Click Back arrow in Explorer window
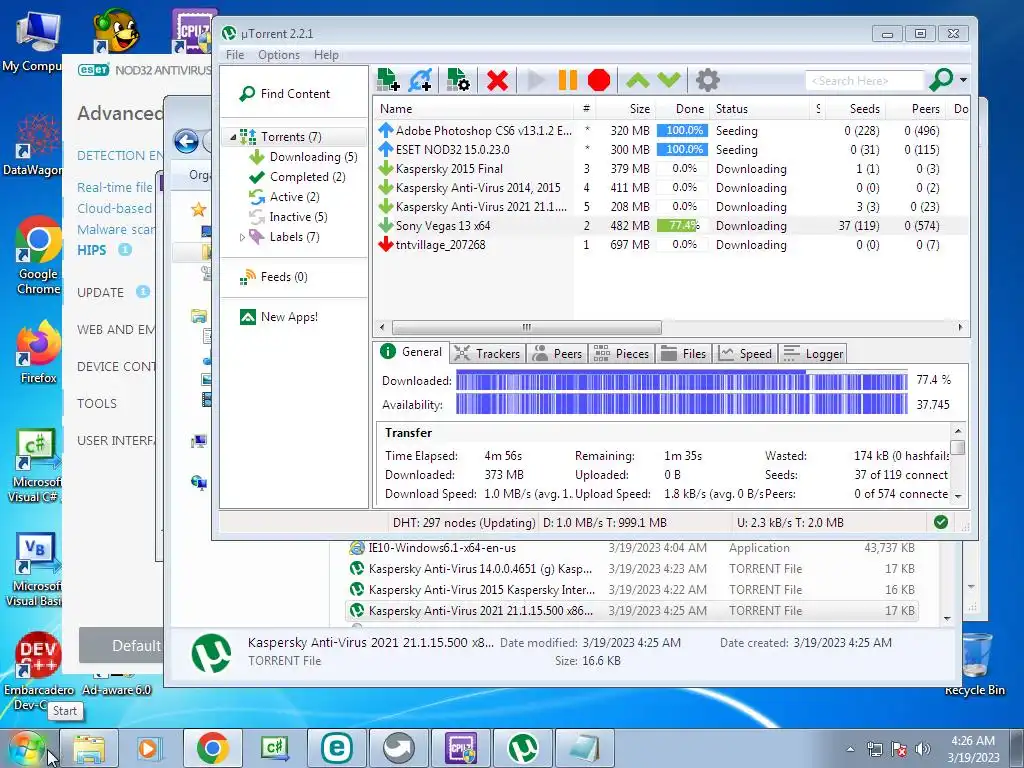 (187, 141)
